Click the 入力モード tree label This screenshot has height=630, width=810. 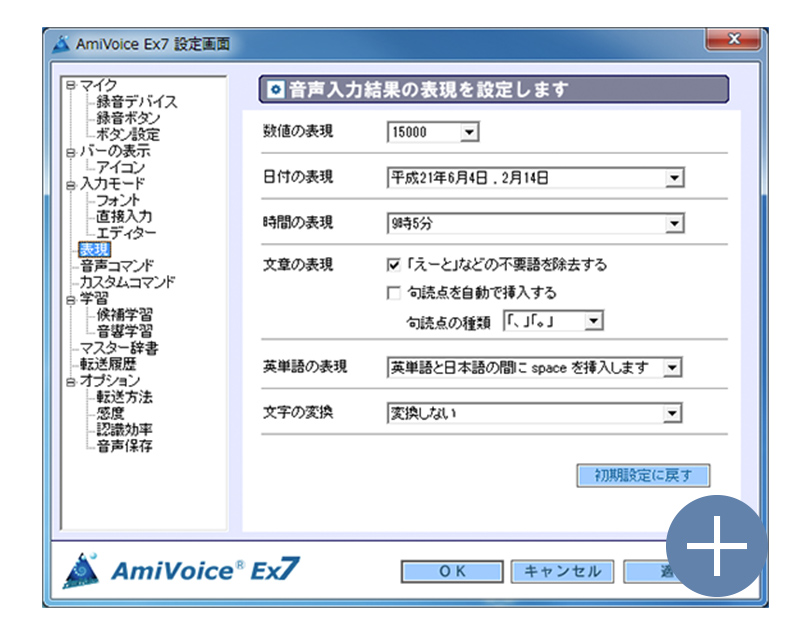112,184
